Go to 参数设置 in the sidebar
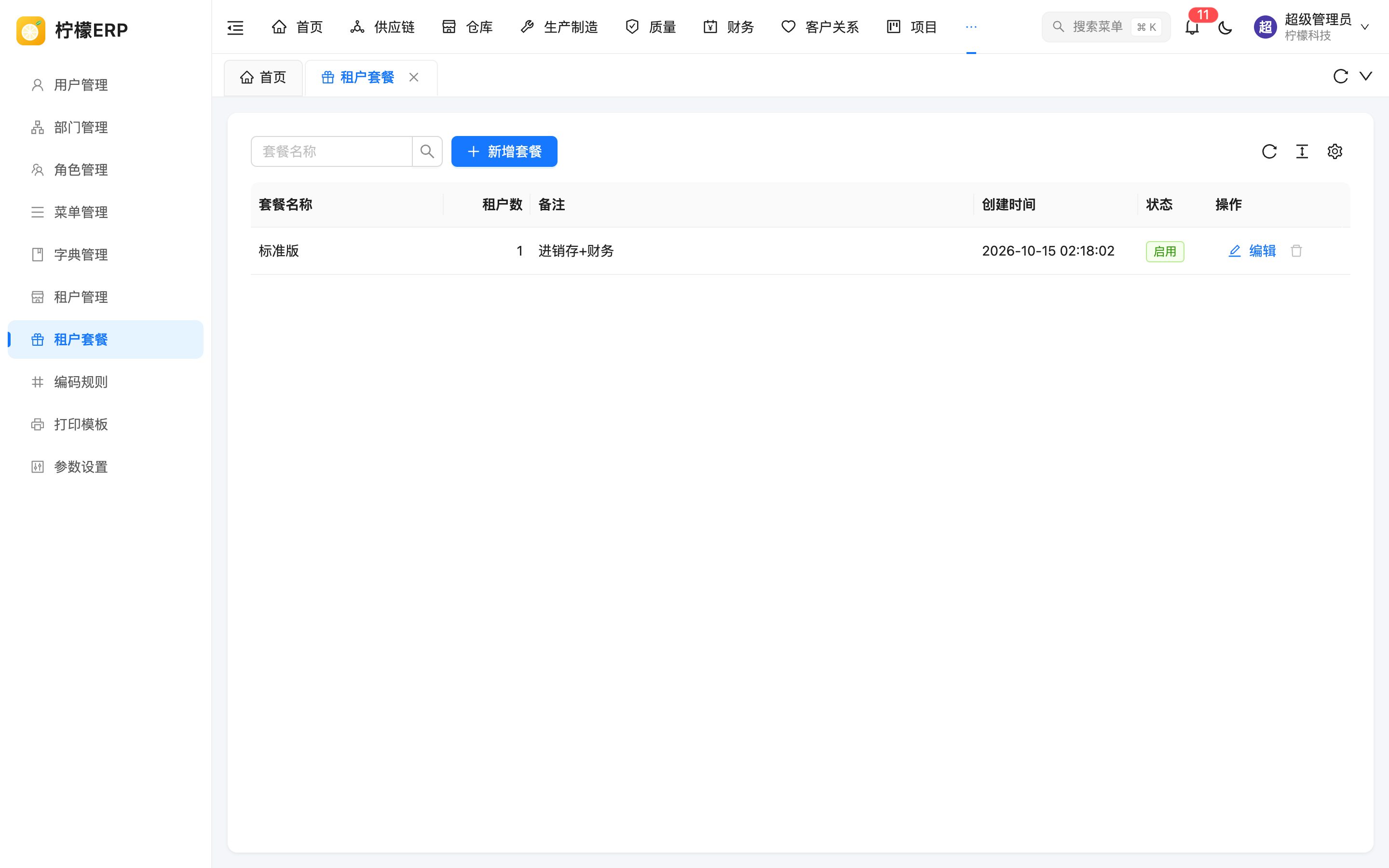This screenshot has height=868, width=1389. pos(106,467)
